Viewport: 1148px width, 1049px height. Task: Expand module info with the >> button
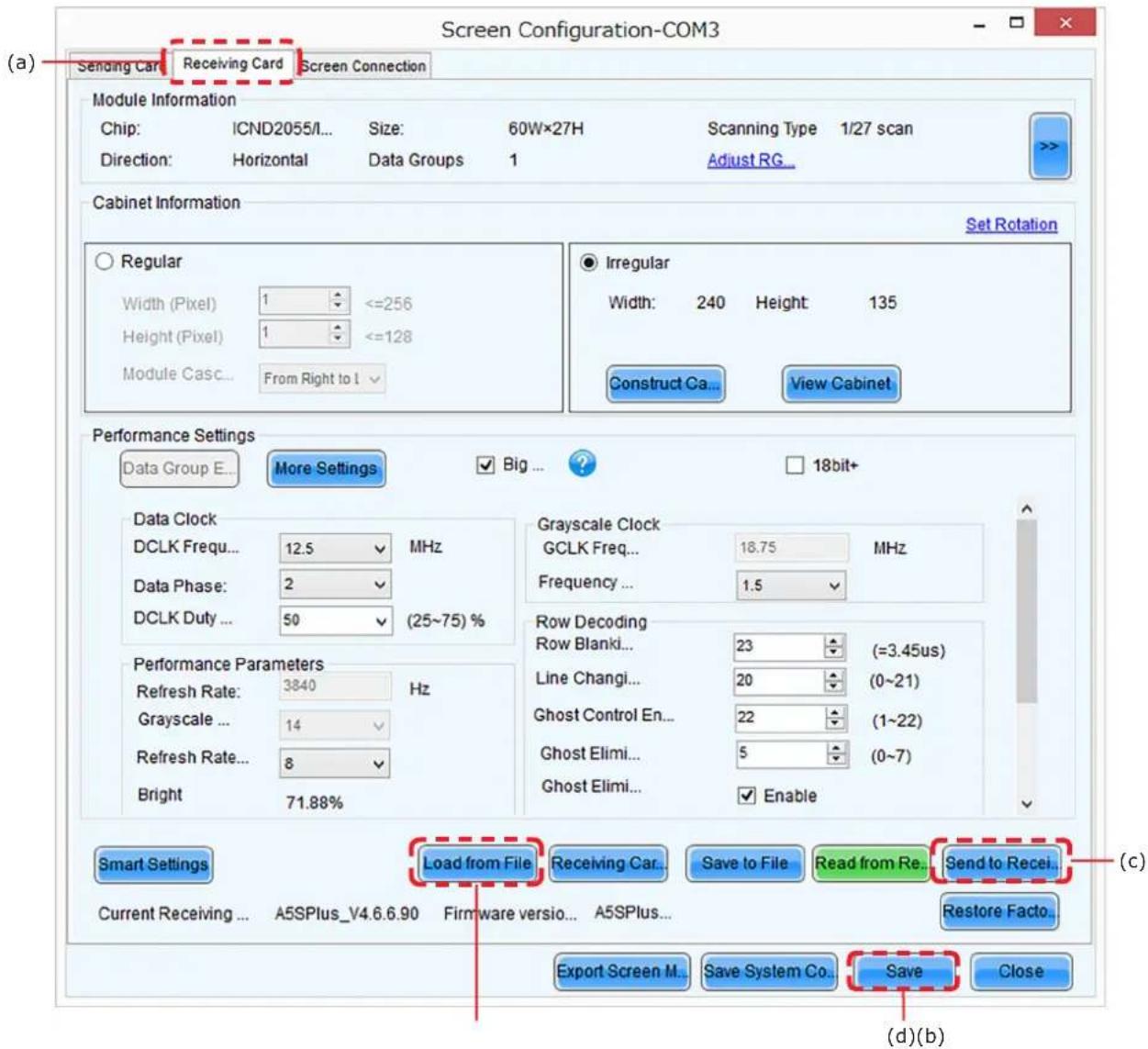[1049, 147]
